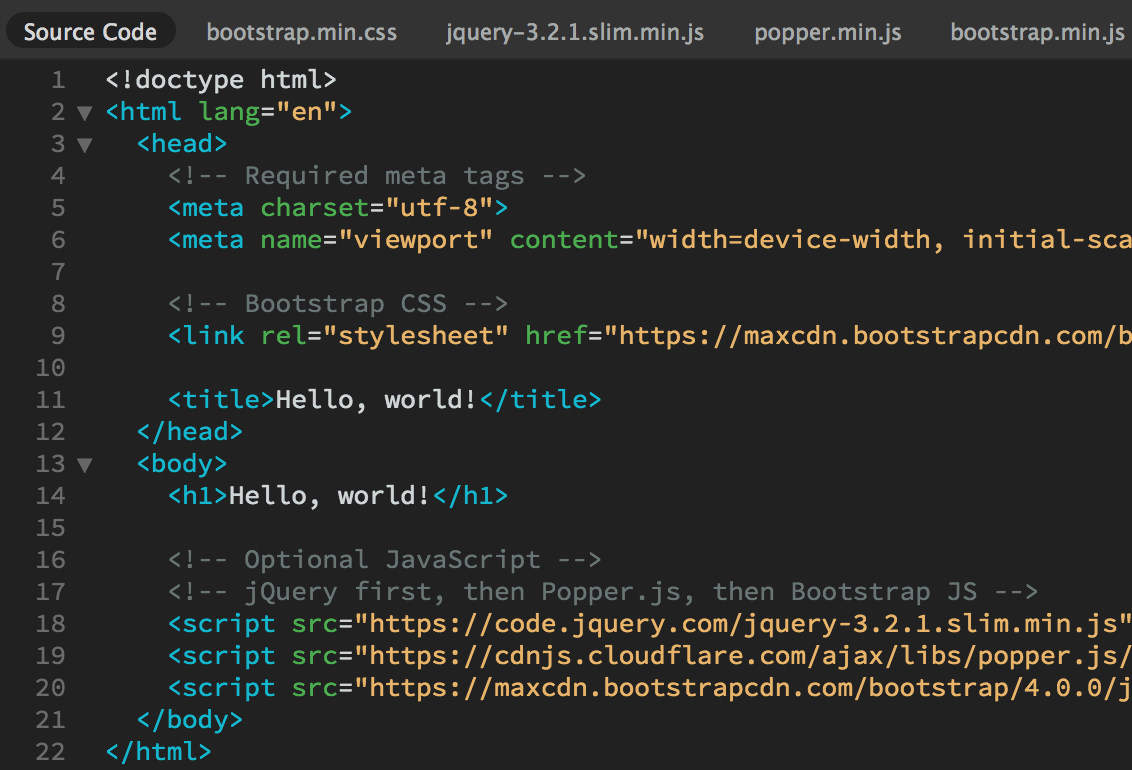This screenshot has height=770, width=1132.
Task: Click the code.jquery.com script URL on line 18
Action: pyautogui.click(x=742, y=624)
